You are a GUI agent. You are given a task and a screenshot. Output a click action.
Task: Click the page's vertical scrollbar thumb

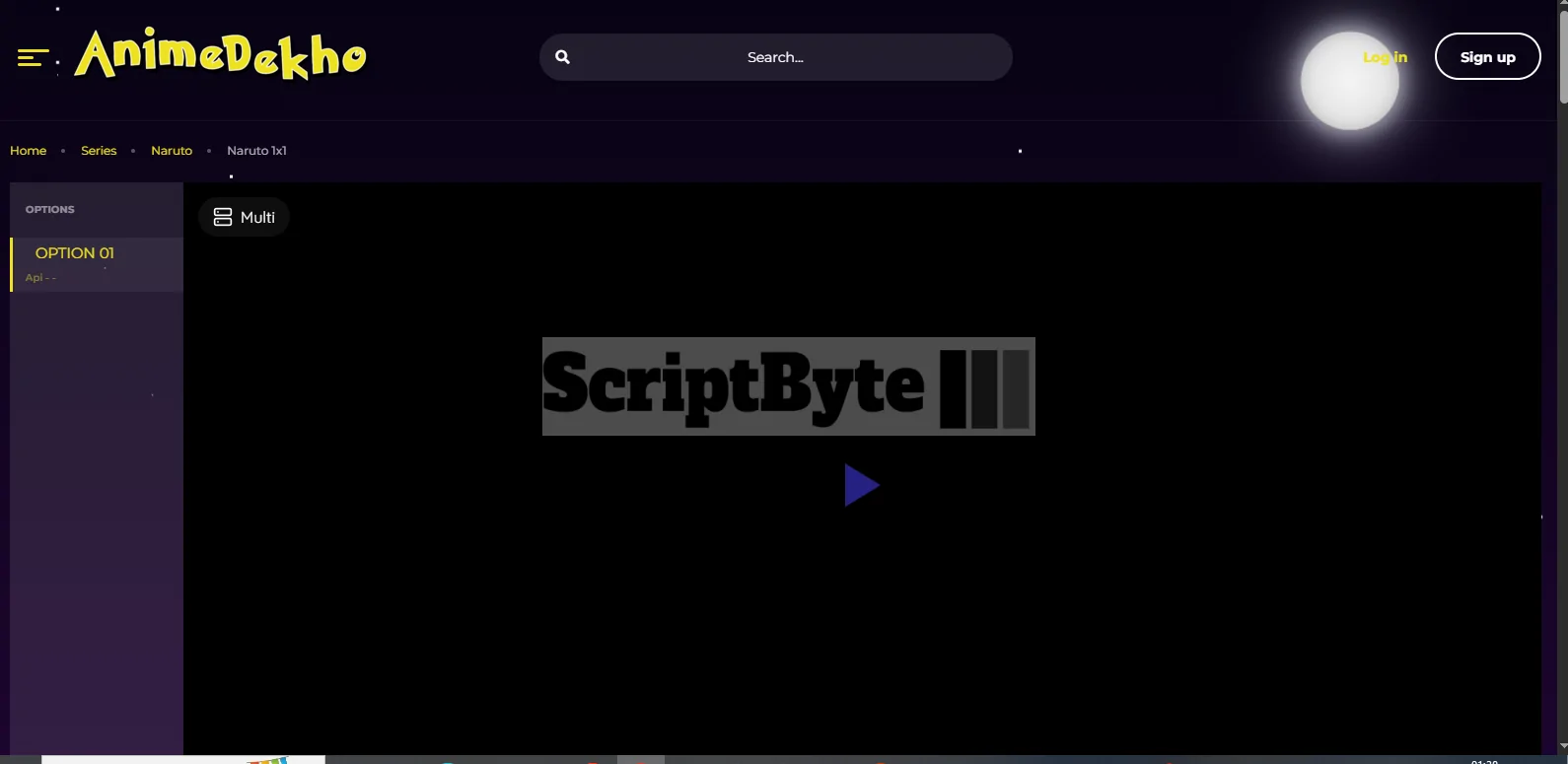(x=1562, y=54)
